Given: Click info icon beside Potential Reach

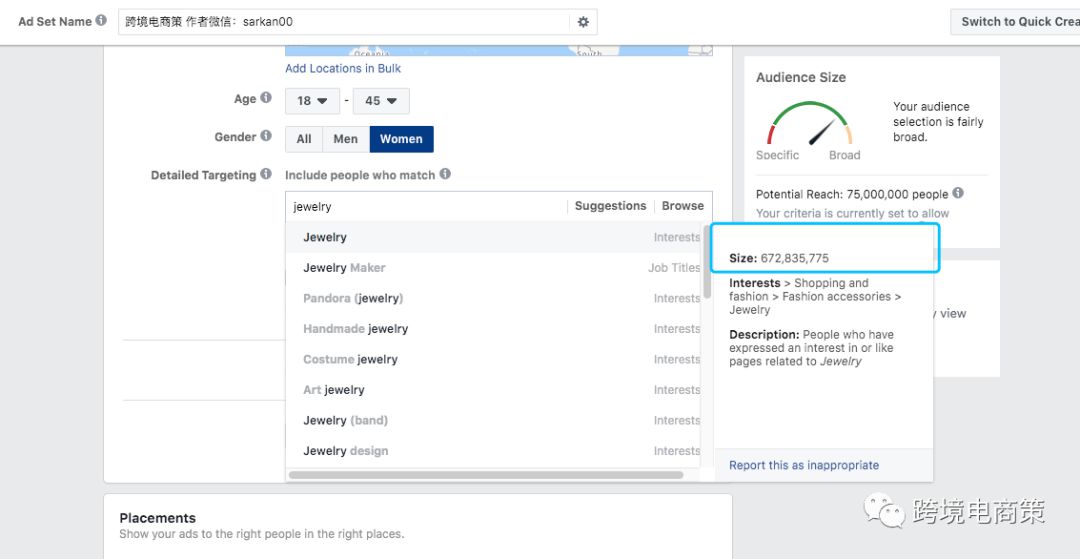Looking at the screenshot, I should click(x=958, y=193).
